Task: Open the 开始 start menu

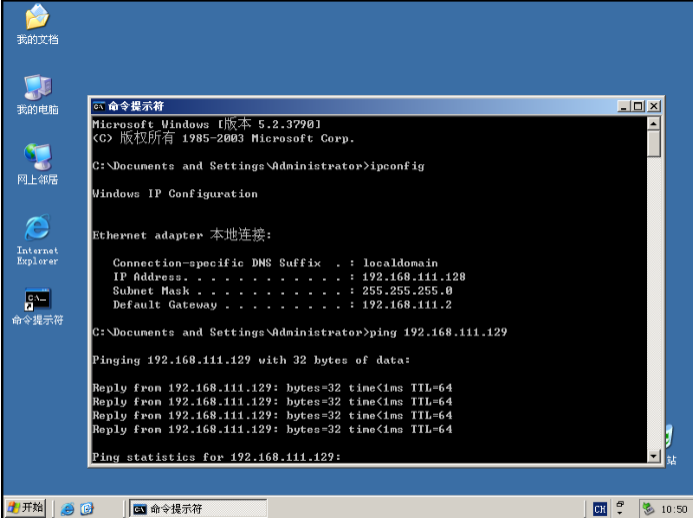Action: coord(26,508)
